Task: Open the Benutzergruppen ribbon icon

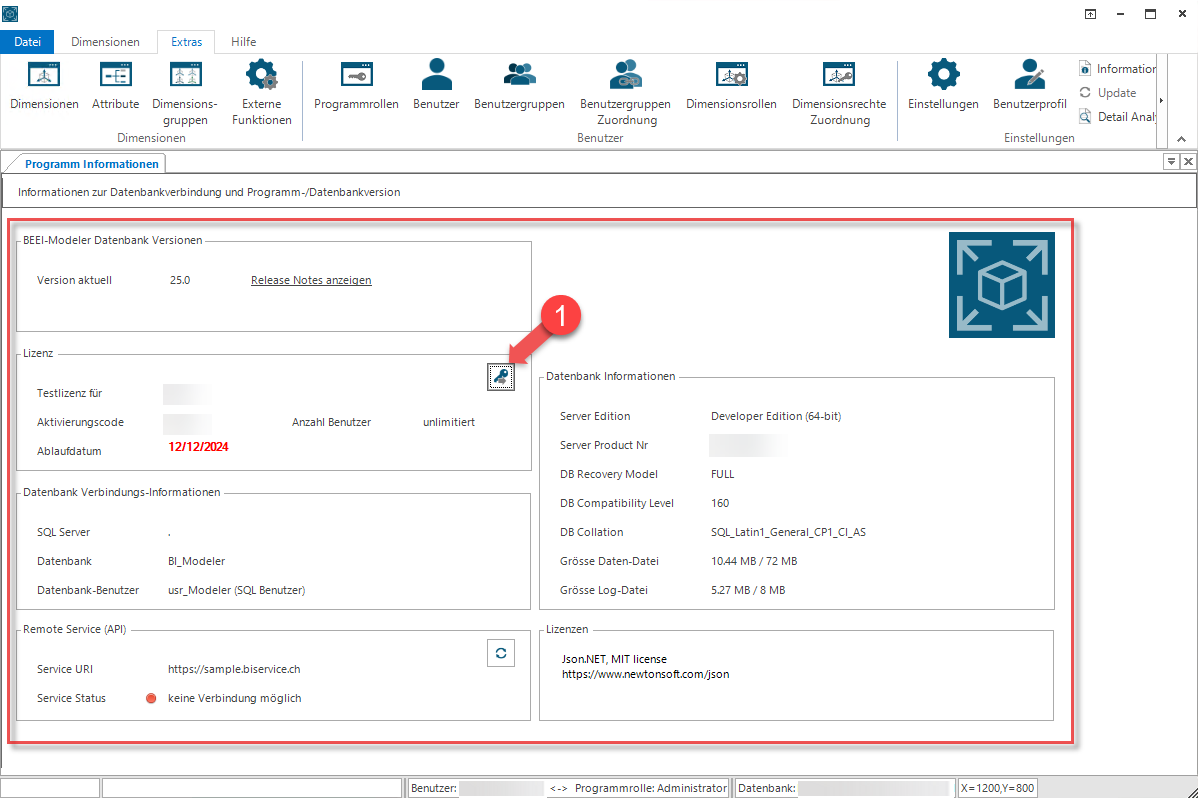Action: 520,85
